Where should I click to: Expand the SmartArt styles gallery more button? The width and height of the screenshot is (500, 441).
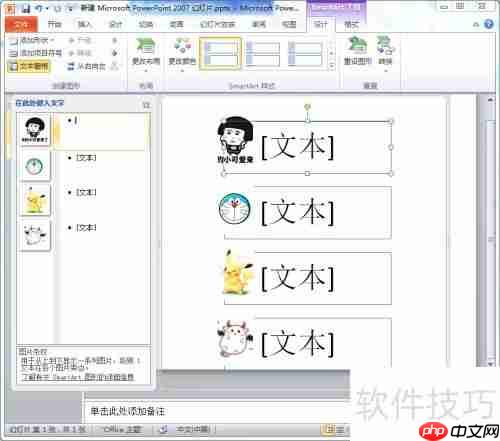pyautogui.click(x=331, y=66)
